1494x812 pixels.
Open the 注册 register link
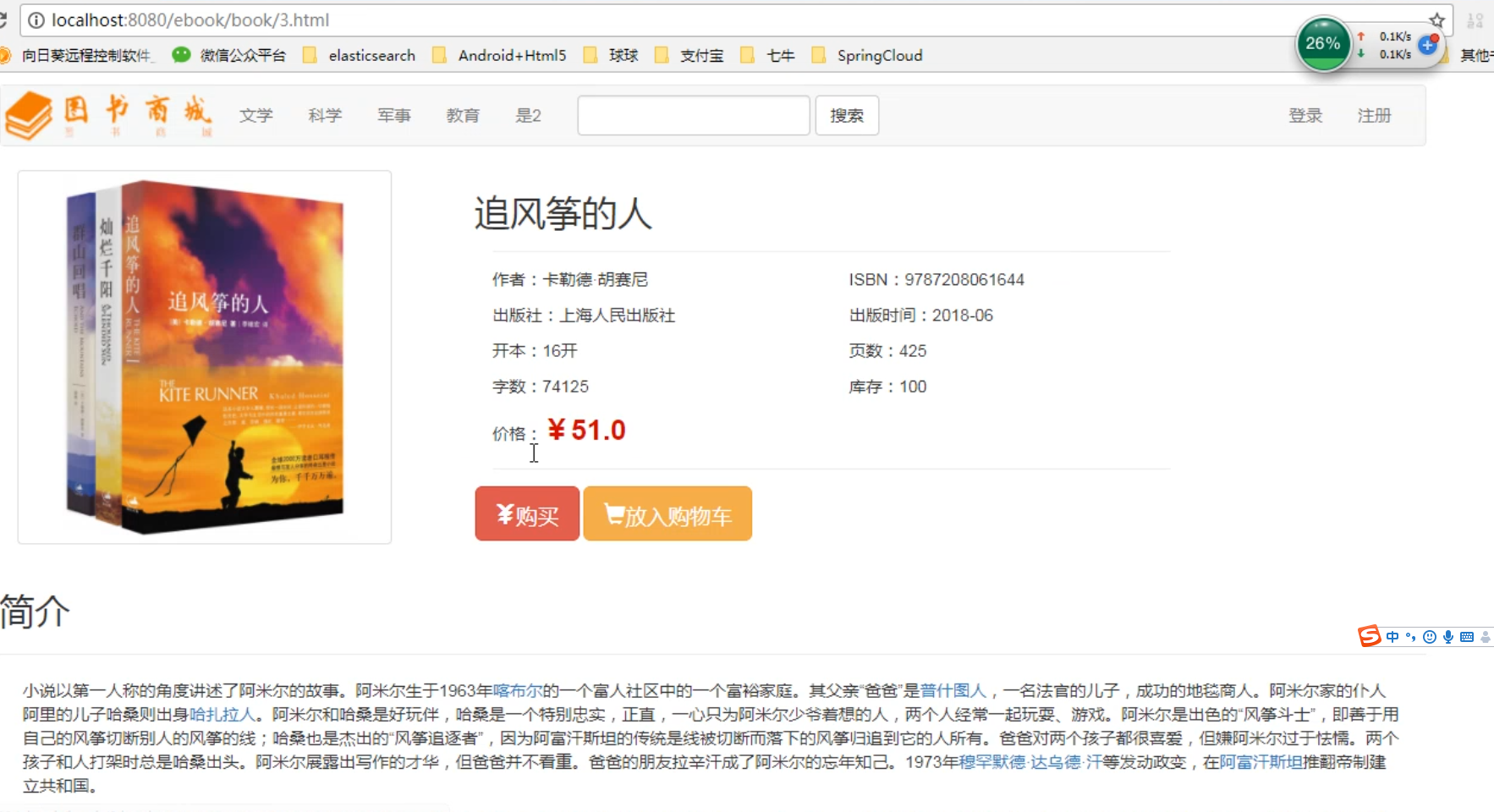tap(1374, 116)
